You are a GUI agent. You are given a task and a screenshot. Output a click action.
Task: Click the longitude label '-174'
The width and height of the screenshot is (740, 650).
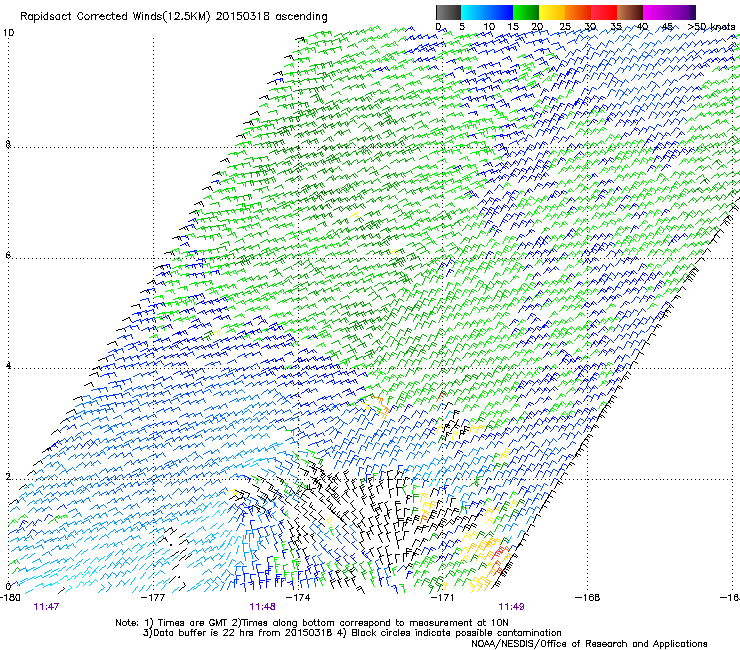(x=298, y=598)
